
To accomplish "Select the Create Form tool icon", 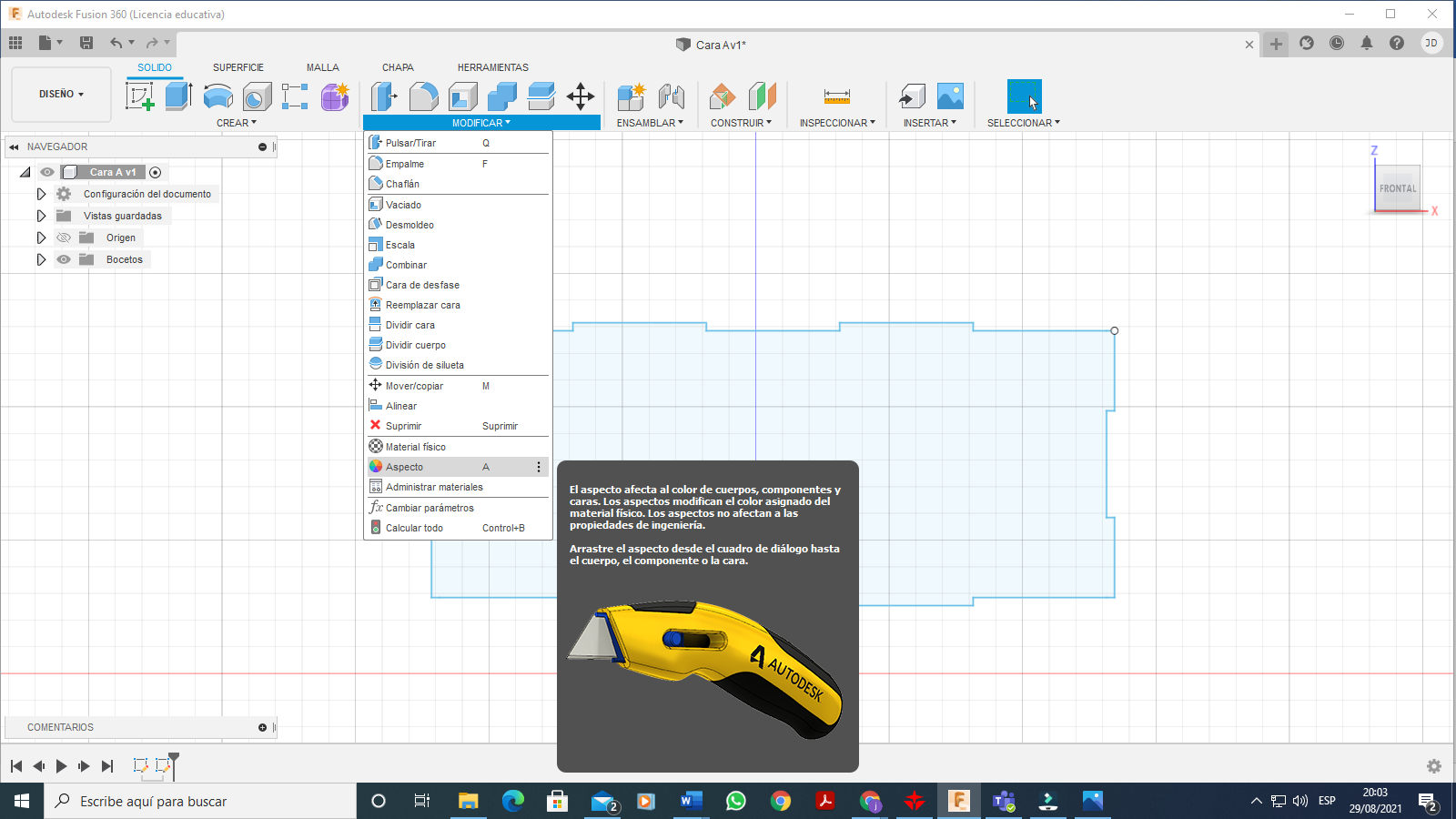I will [x=335, y=96].
